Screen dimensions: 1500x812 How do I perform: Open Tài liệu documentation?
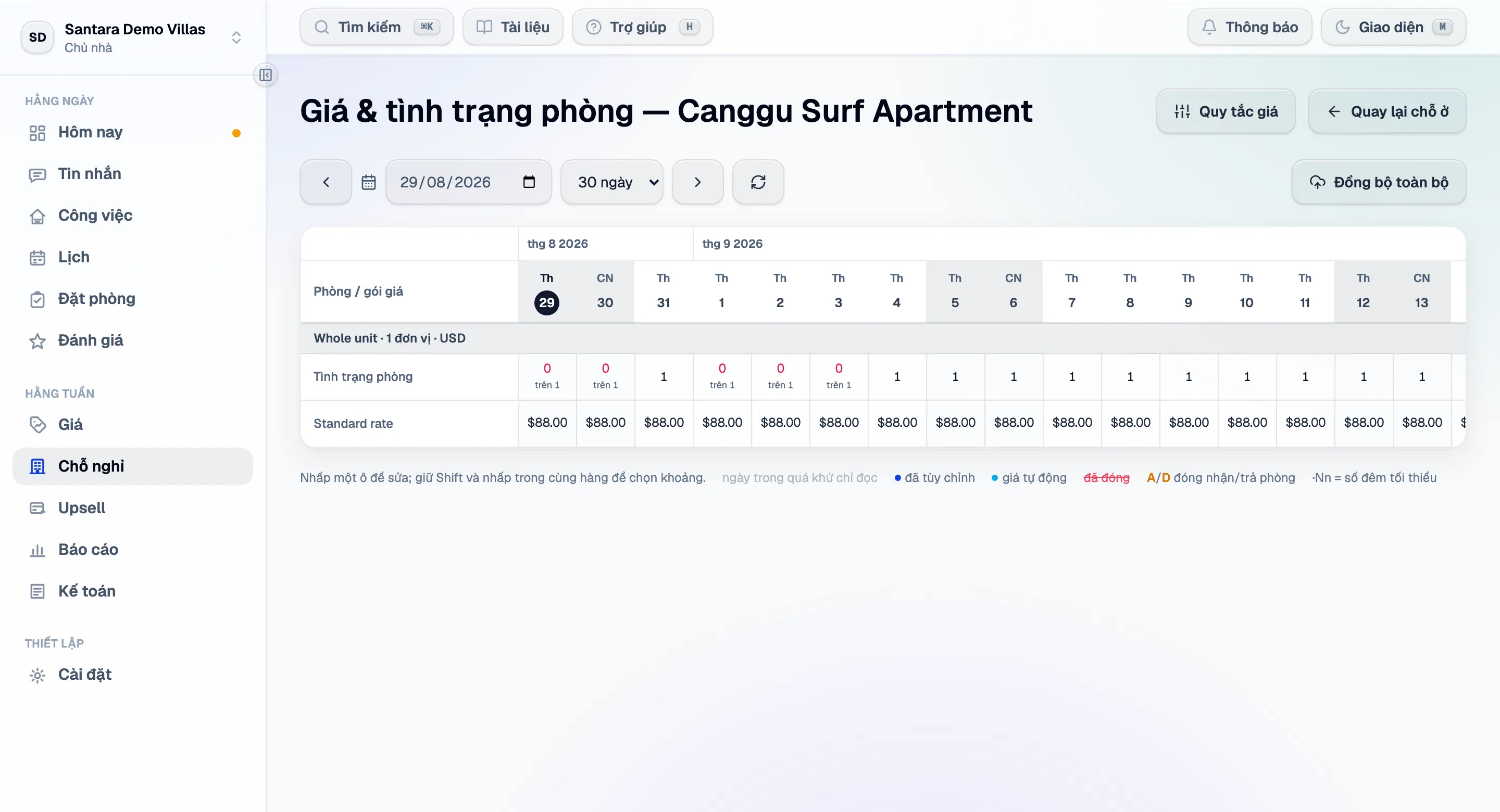point(513,28)
